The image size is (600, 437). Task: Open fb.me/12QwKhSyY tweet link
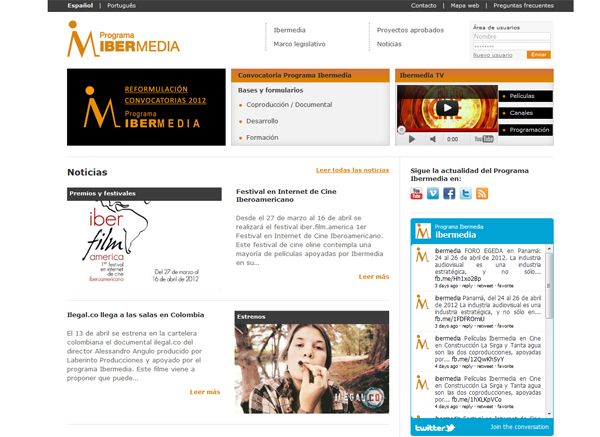tap(478, 359)
